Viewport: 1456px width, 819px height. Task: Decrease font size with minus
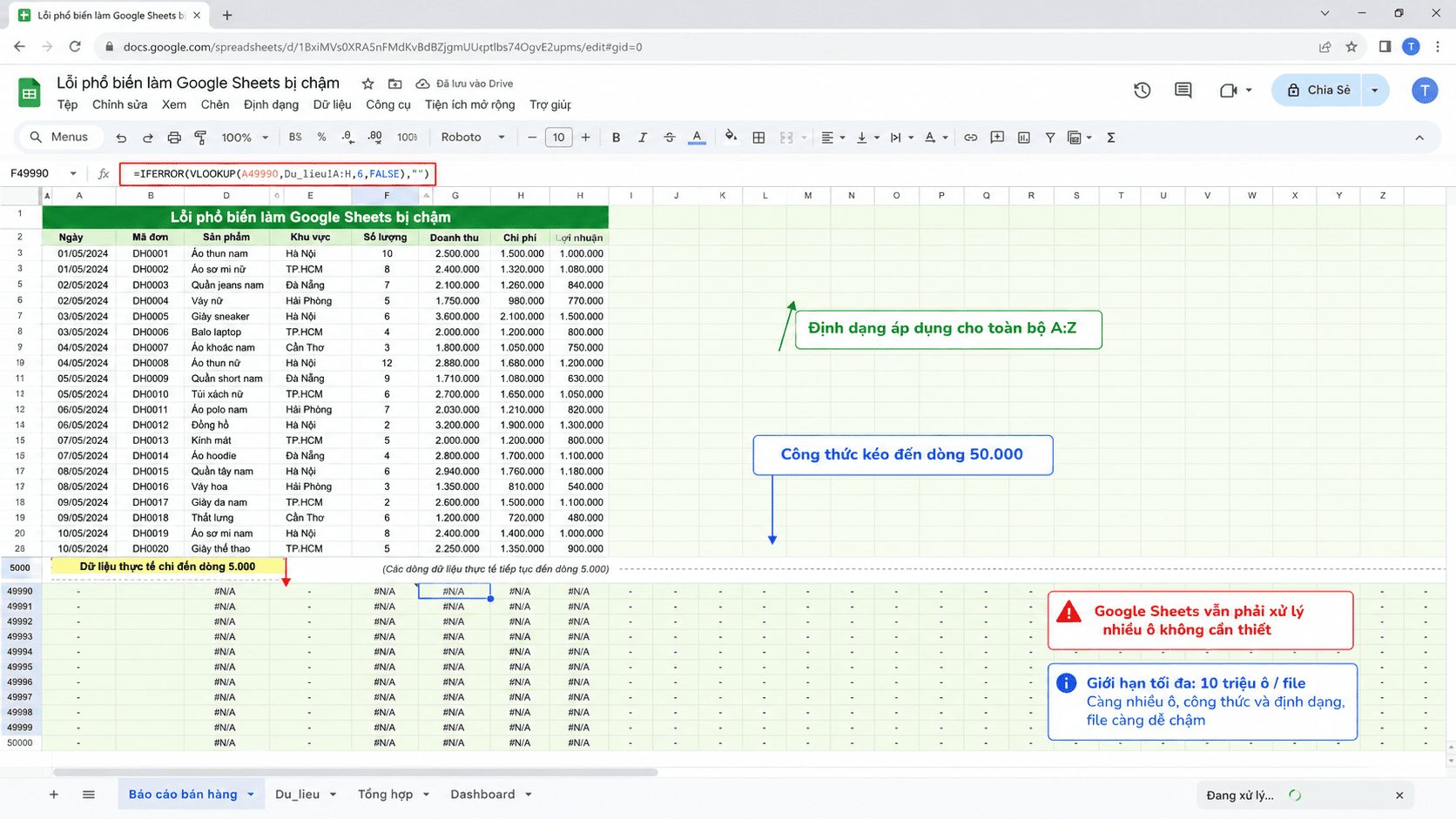click(x=532, y=138)
